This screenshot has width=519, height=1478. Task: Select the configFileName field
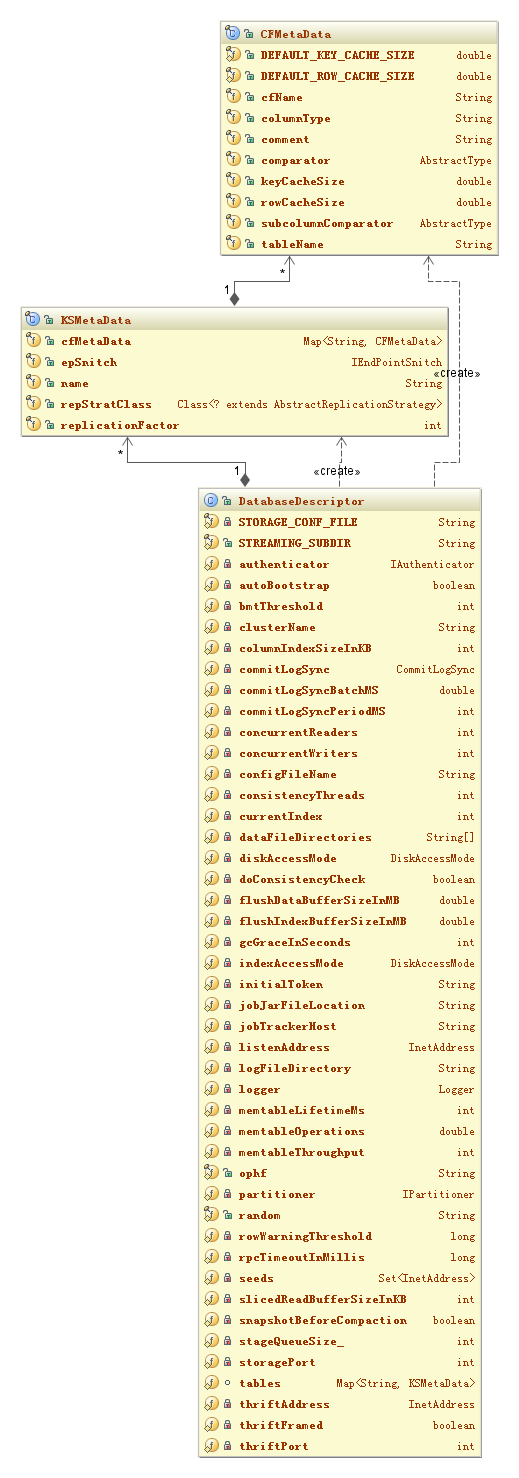[340, 774]
